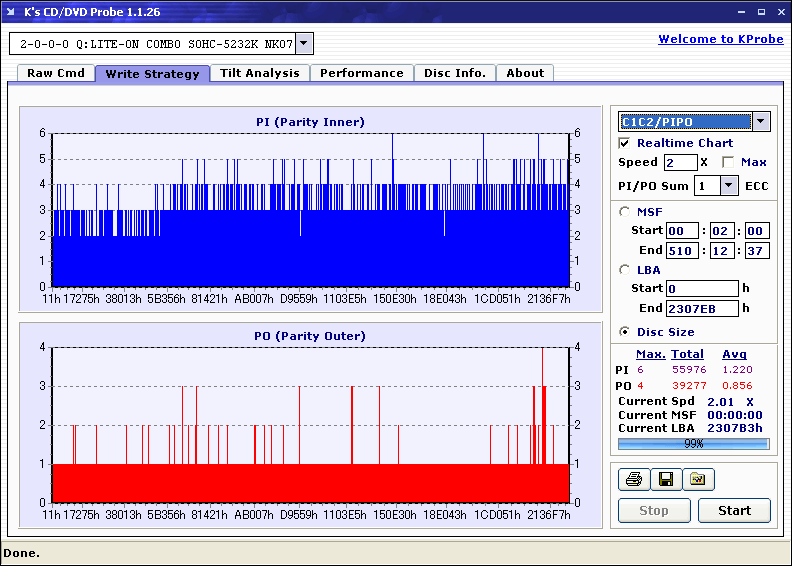Viewport: 792px width, 566px height.
Task: Click the LBA End field showing 2307EB
Action: [701, 308]
